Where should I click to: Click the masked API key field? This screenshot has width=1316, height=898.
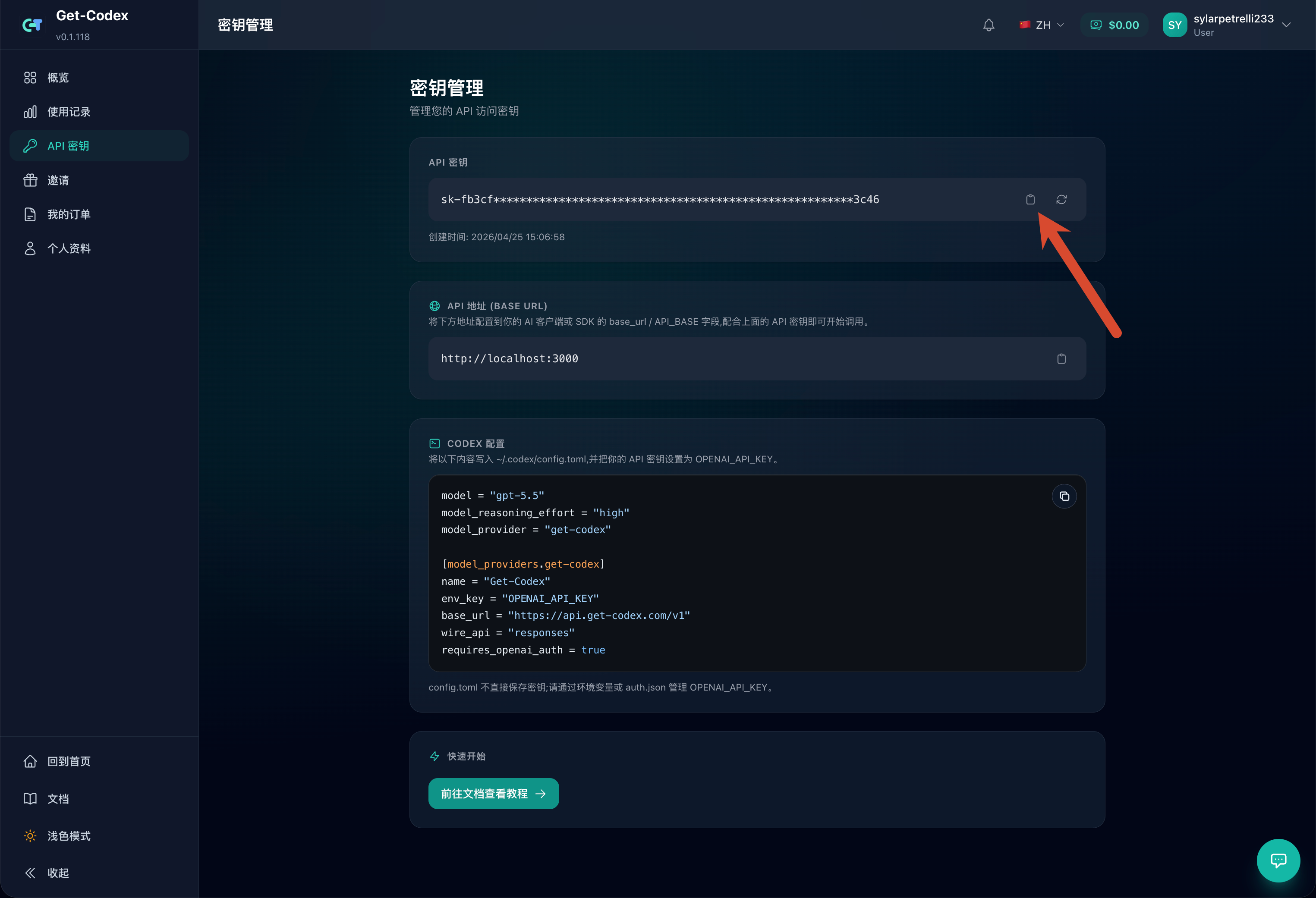point(757,199)
